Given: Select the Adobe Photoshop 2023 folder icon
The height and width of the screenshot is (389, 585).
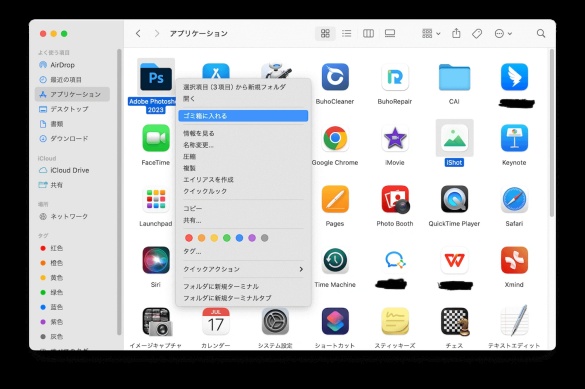Looking at the screenshot, I should tap(156, 78).
